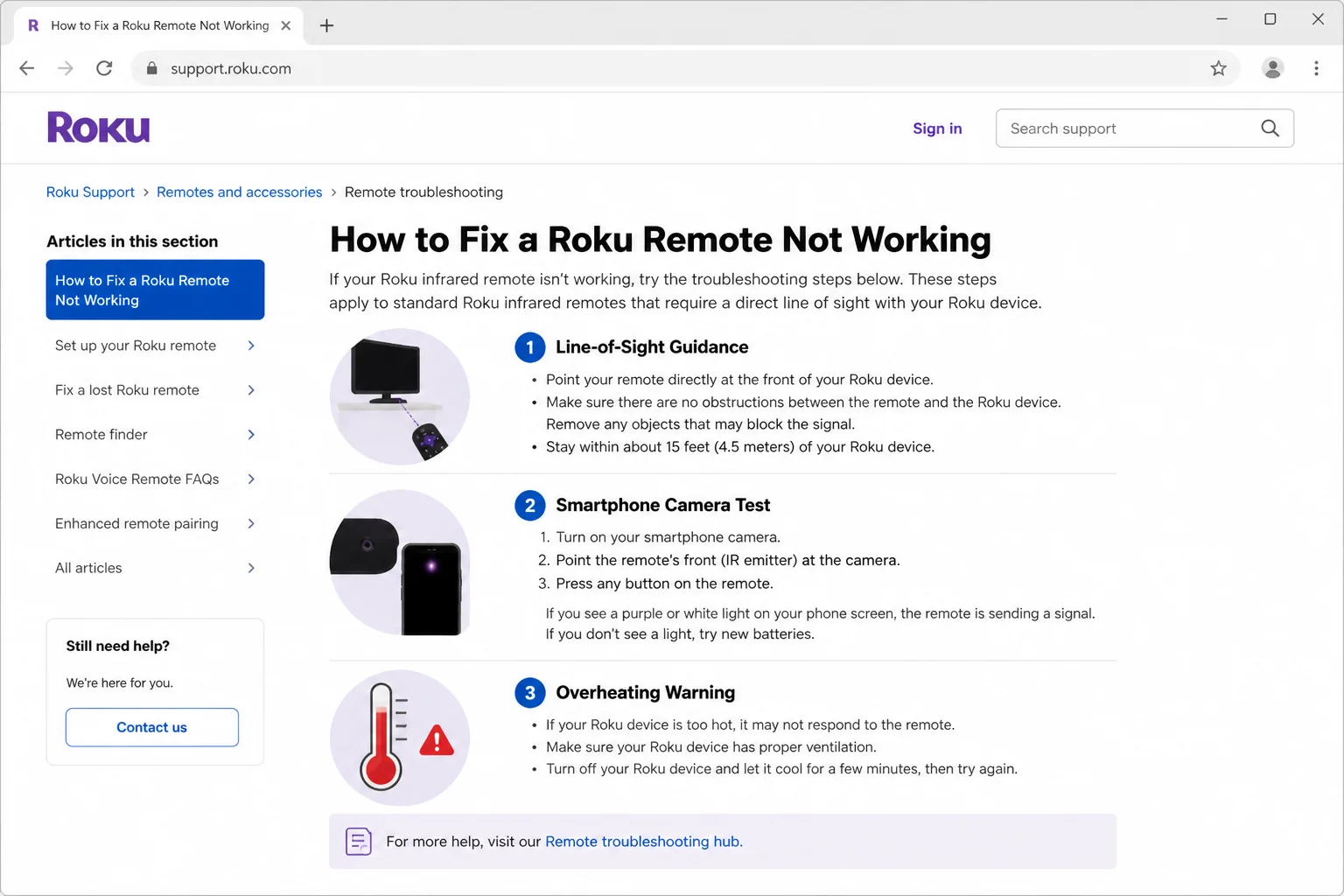Click the step 2 number badge
1344x896 pixels.
[529, 505]
